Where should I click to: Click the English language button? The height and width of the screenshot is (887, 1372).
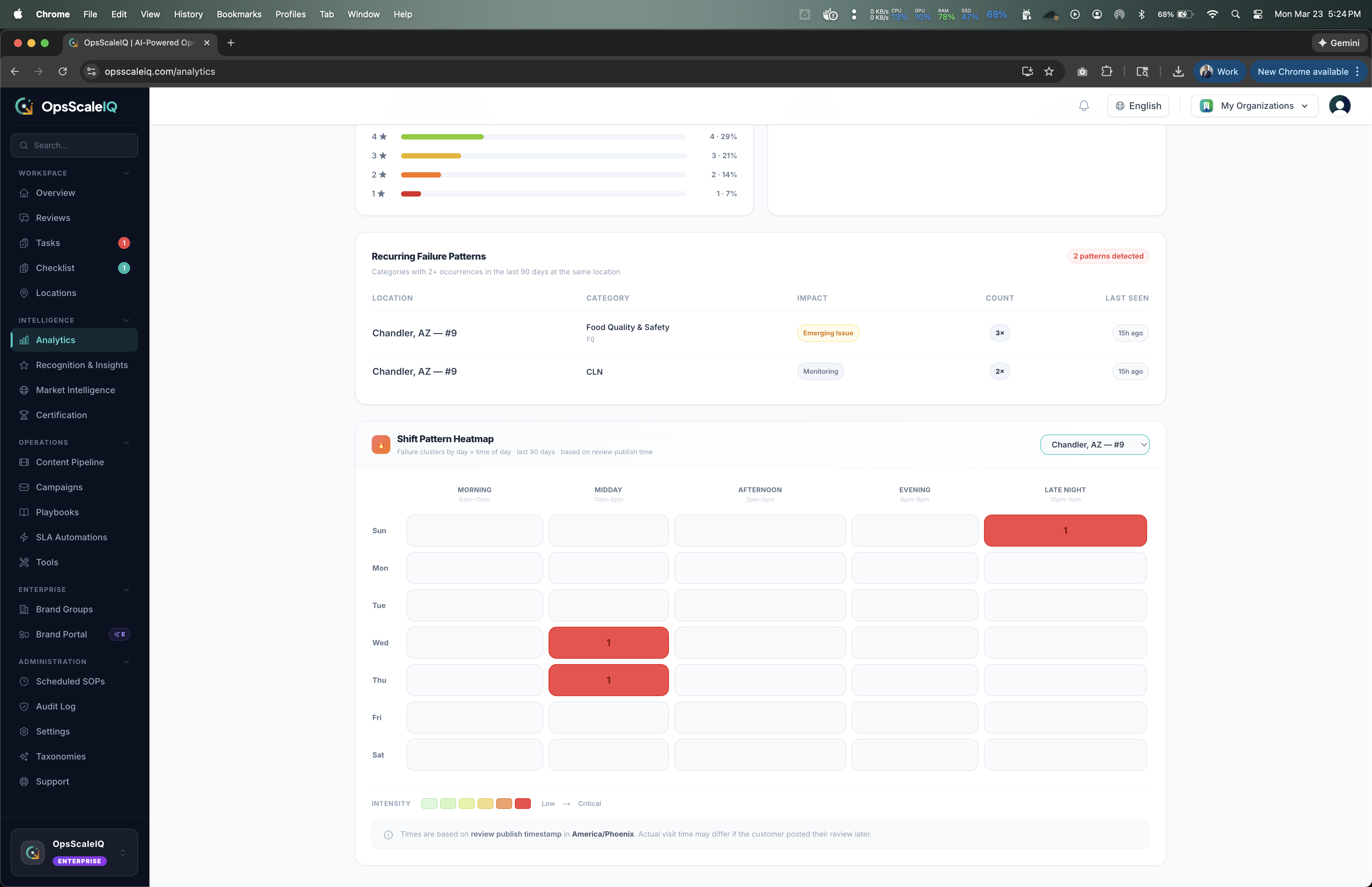click(x=1138, y=106)
